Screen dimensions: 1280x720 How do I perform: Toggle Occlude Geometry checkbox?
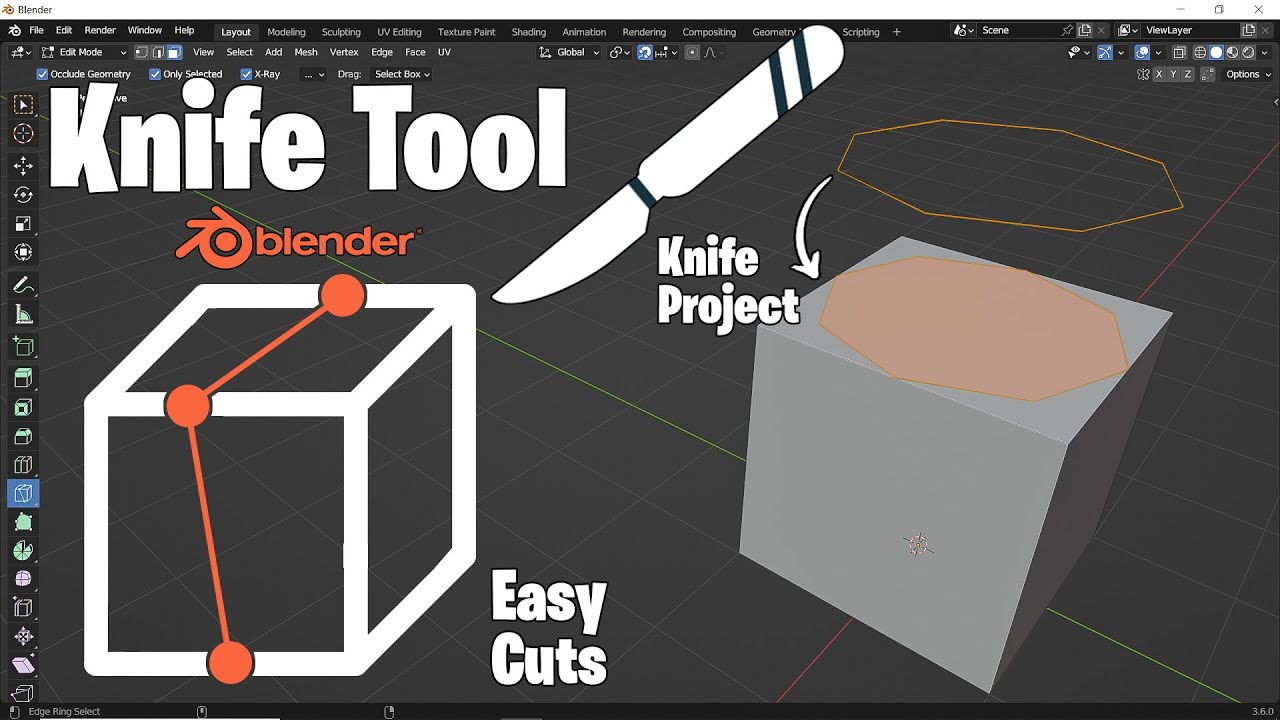pyautogui.click(x=42, y=74)
